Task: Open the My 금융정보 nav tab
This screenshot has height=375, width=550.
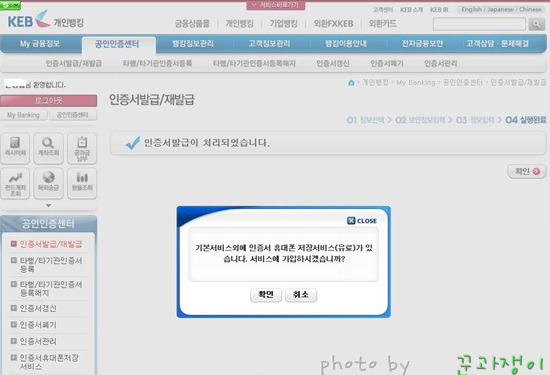Action: [x=40, y=43]
